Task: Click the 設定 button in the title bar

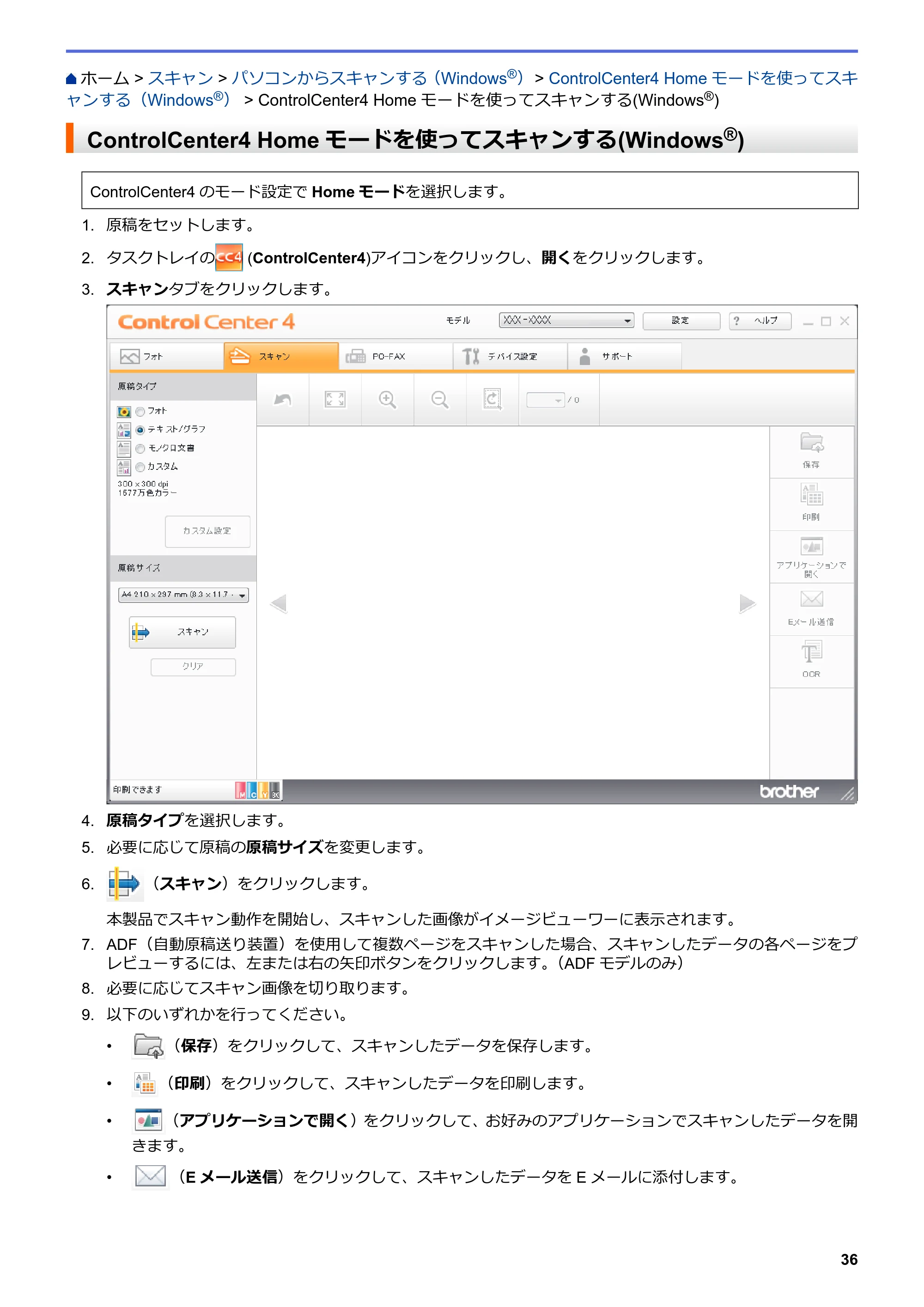Action: click(x=681, y=321)
